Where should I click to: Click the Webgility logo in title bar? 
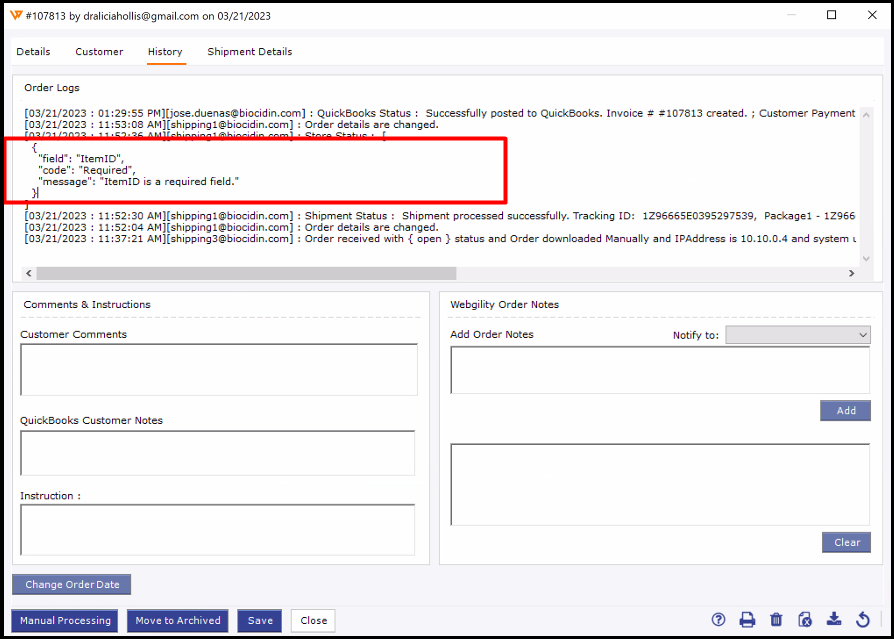pyautogui.click(x=15, y=16)
